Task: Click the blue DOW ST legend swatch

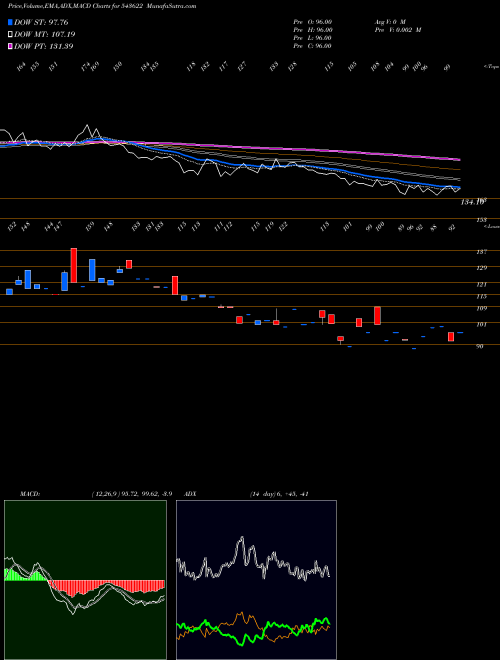Action: (10, 22)
